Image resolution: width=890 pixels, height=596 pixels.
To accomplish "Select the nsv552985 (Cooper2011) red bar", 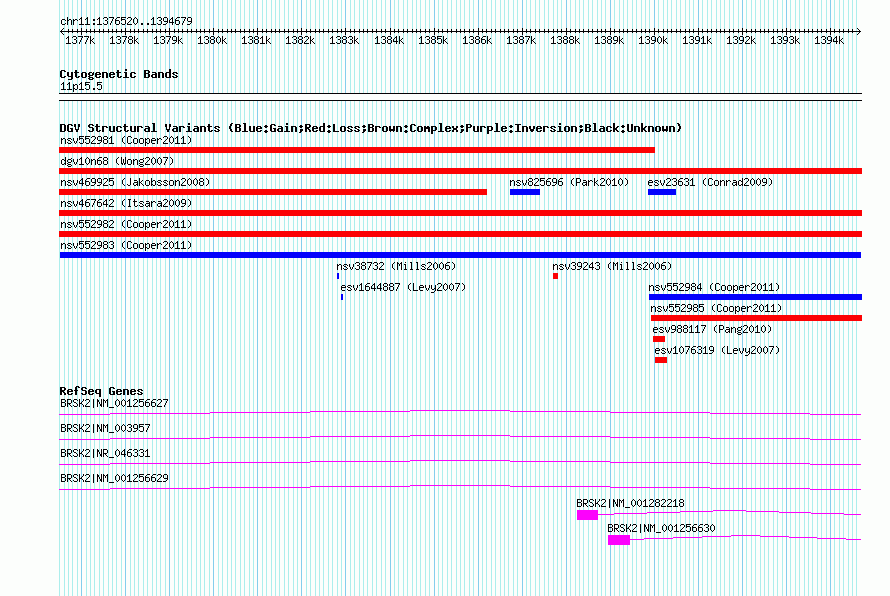I will click(757, 318).
